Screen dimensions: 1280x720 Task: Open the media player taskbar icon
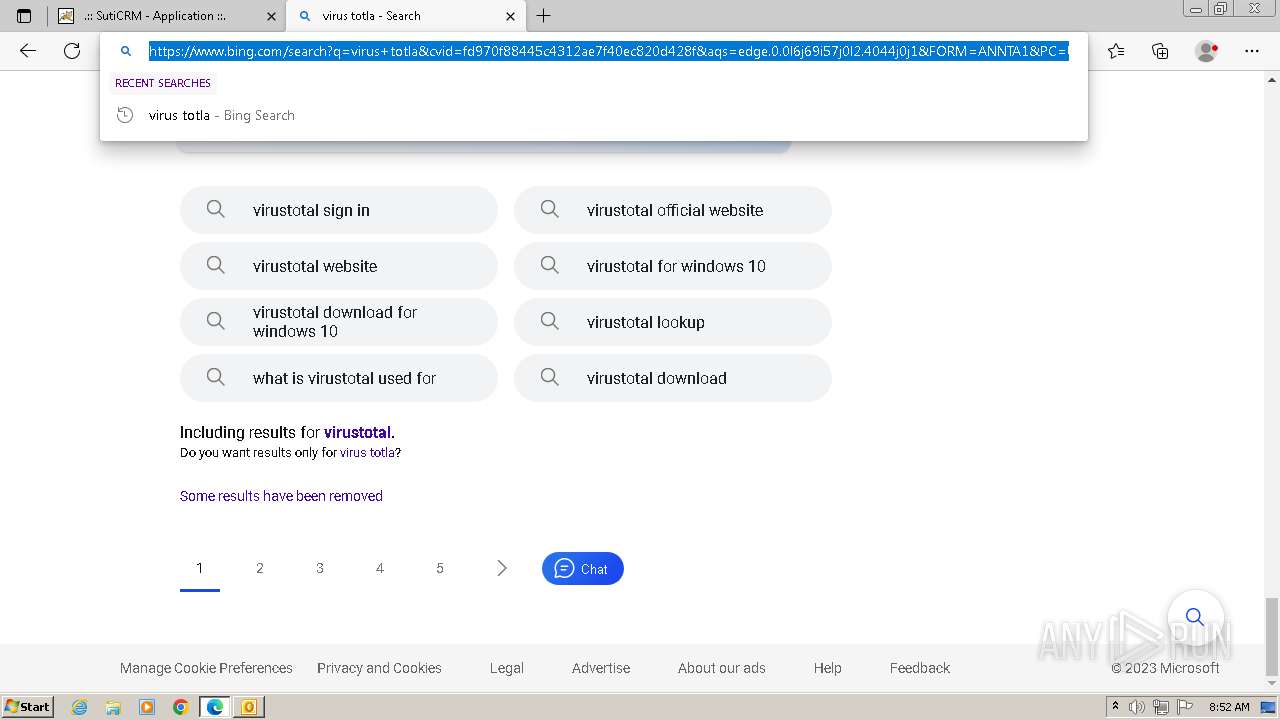147,707
